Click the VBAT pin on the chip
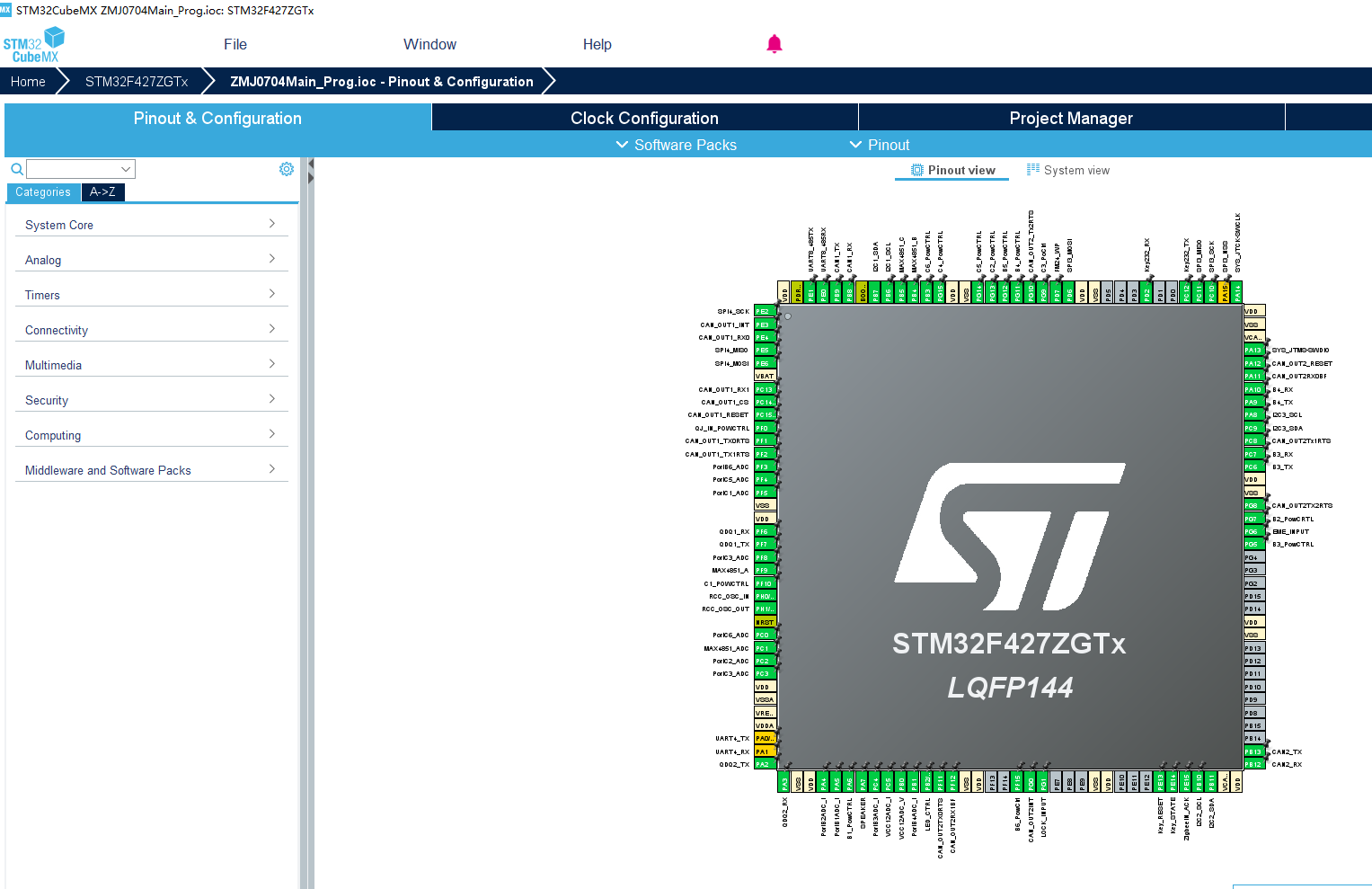The height and width of the screenshot is (889, 1372). pyautogui.click(x=765, y=377)
